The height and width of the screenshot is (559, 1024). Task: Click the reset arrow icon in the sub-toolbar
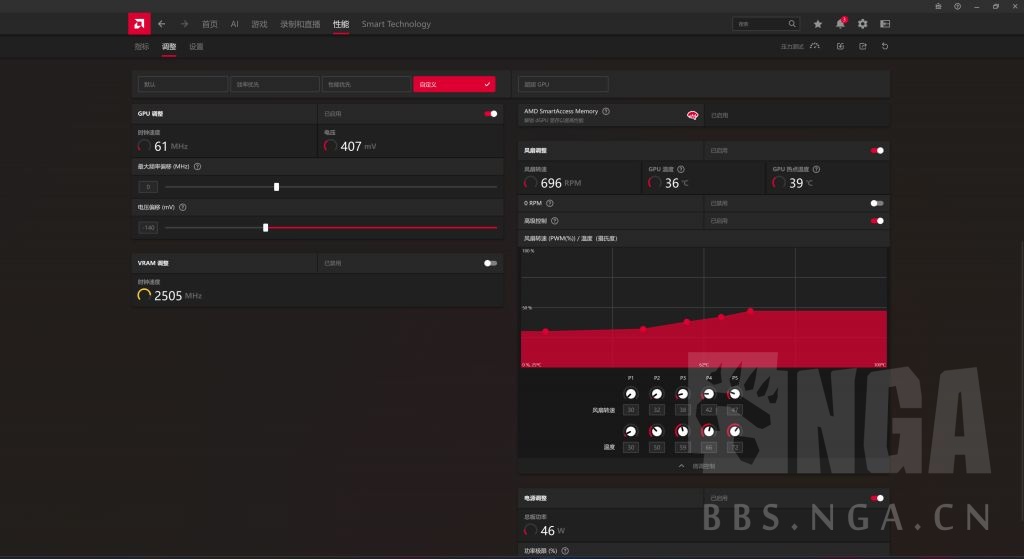coord(885,46)
